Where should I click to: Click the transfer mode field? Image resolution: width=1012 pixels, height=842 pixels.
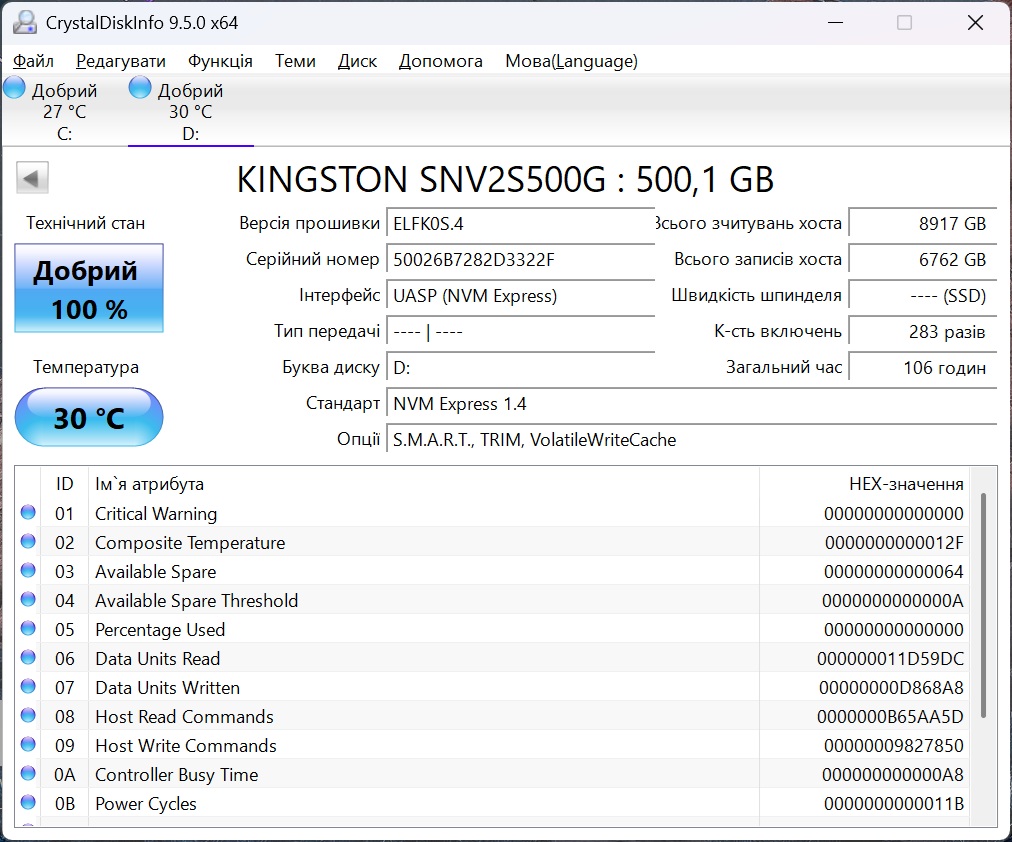pos(520,332)
